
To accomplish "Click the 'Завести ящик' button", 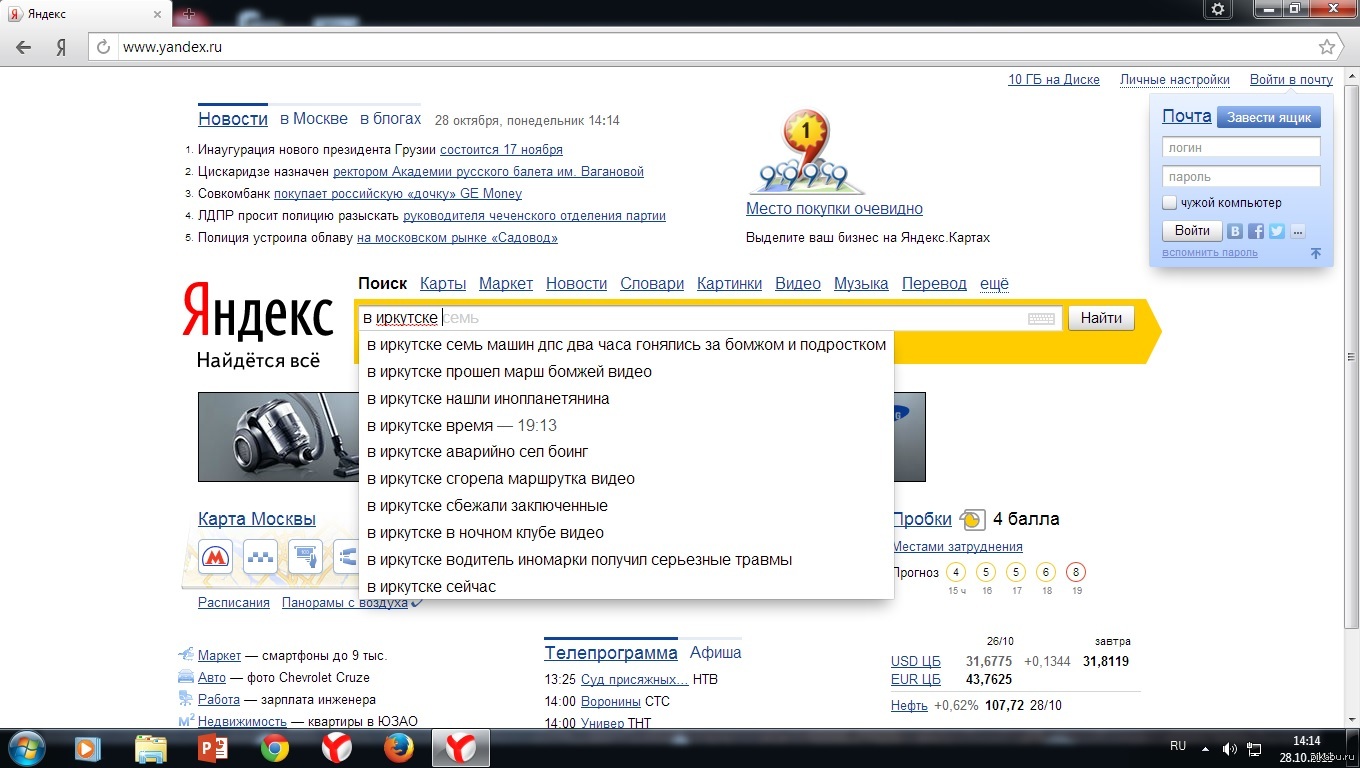I will tap(1268, 117).
